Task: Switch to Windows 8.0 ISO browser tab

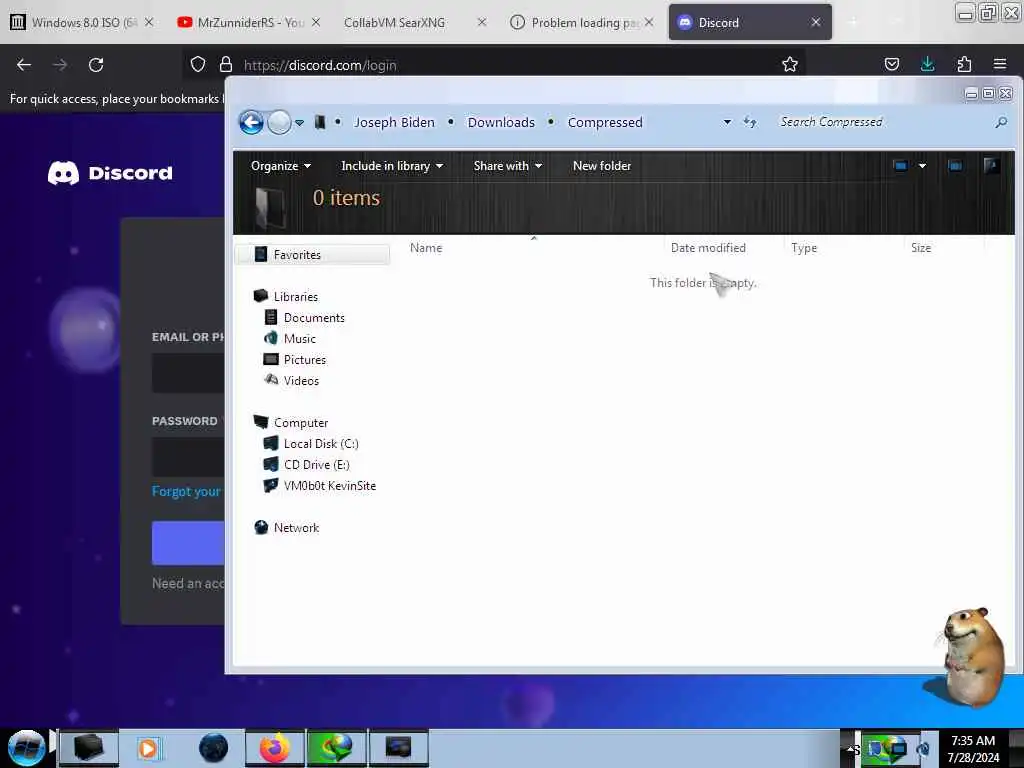Action: (82, 22)
